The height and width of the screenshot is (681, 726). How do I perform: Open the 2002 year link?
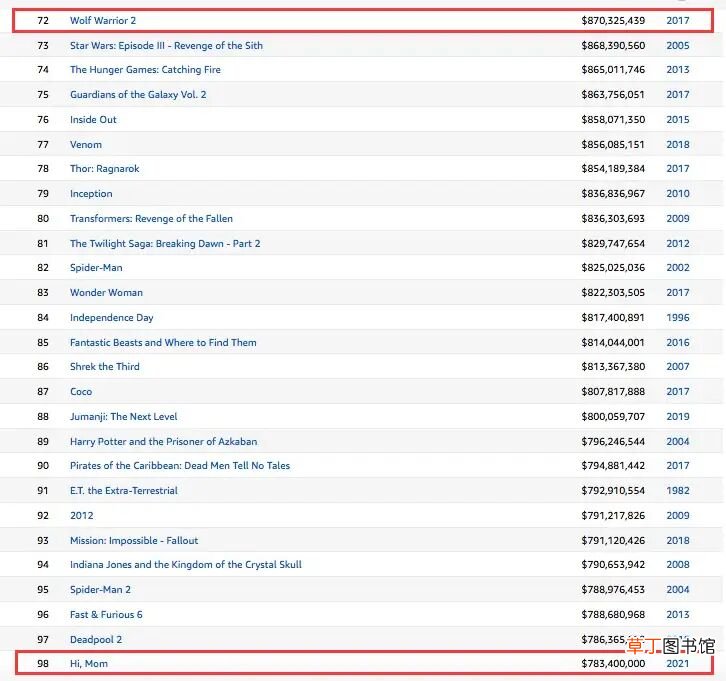(x=678, y=268)
